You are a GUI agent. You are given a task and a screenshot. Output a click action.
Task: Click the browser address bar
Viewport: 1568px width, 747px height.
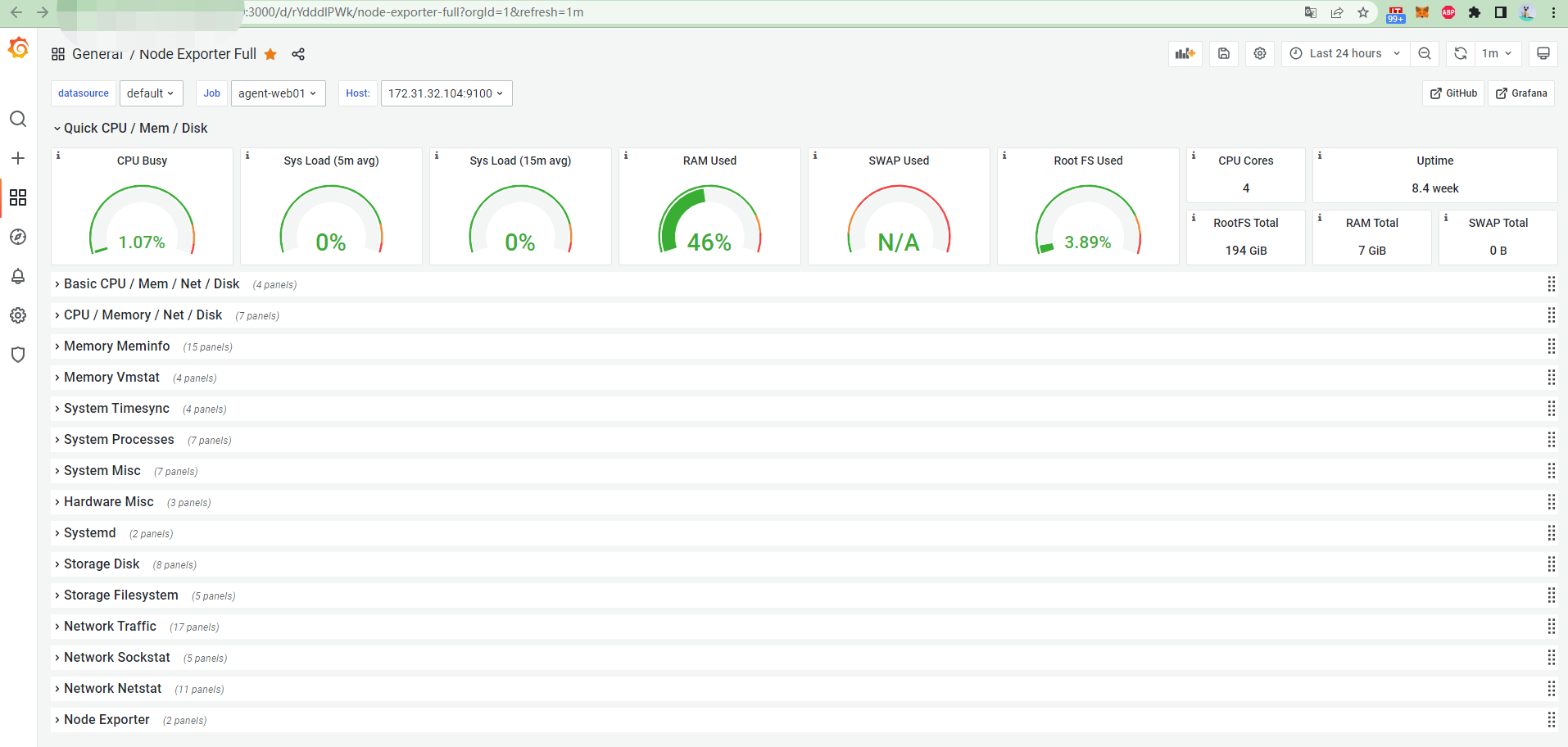[x=410, y=12]
